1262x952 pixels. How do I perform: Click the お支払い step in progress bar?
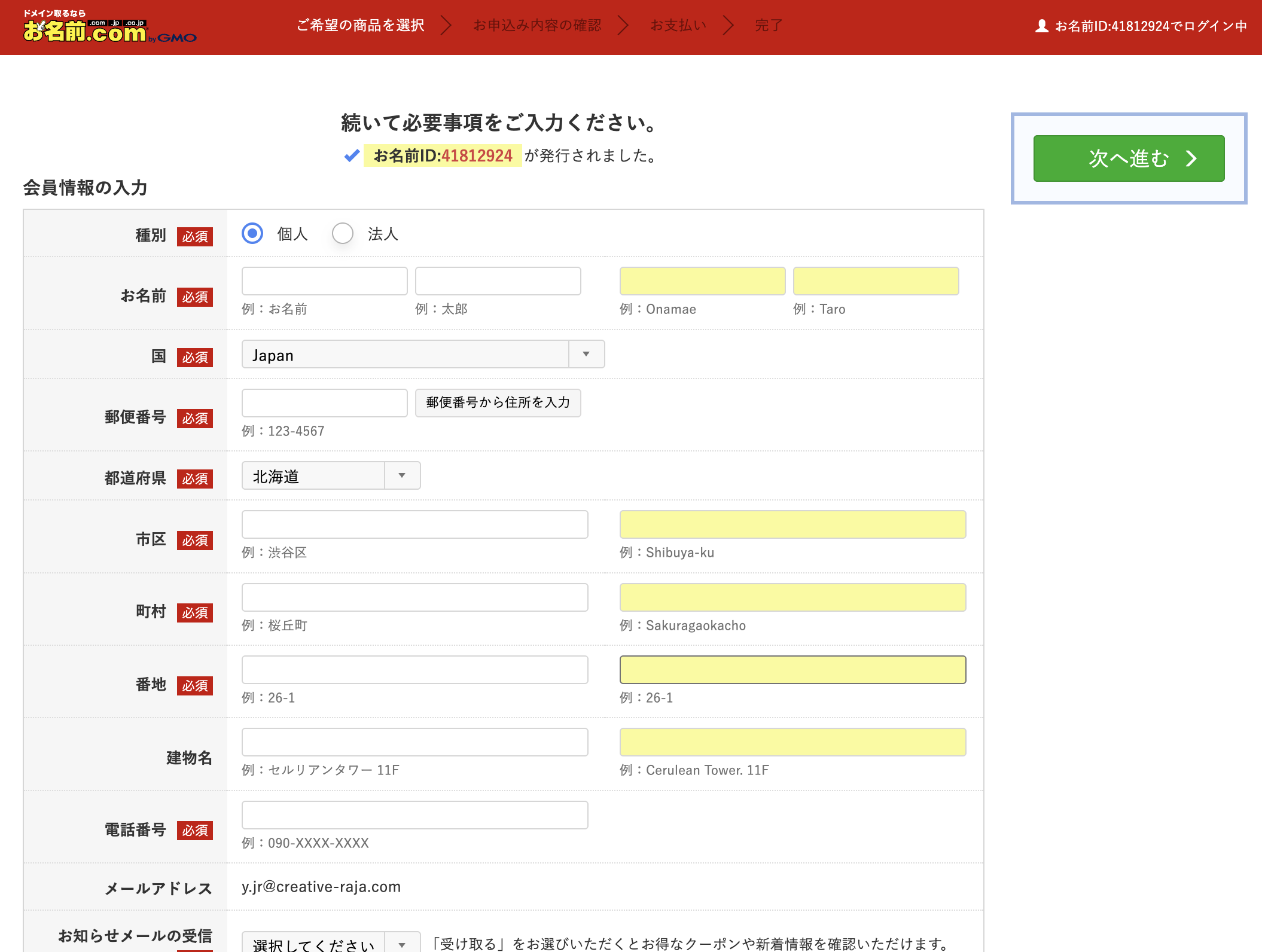click(678, 25)
